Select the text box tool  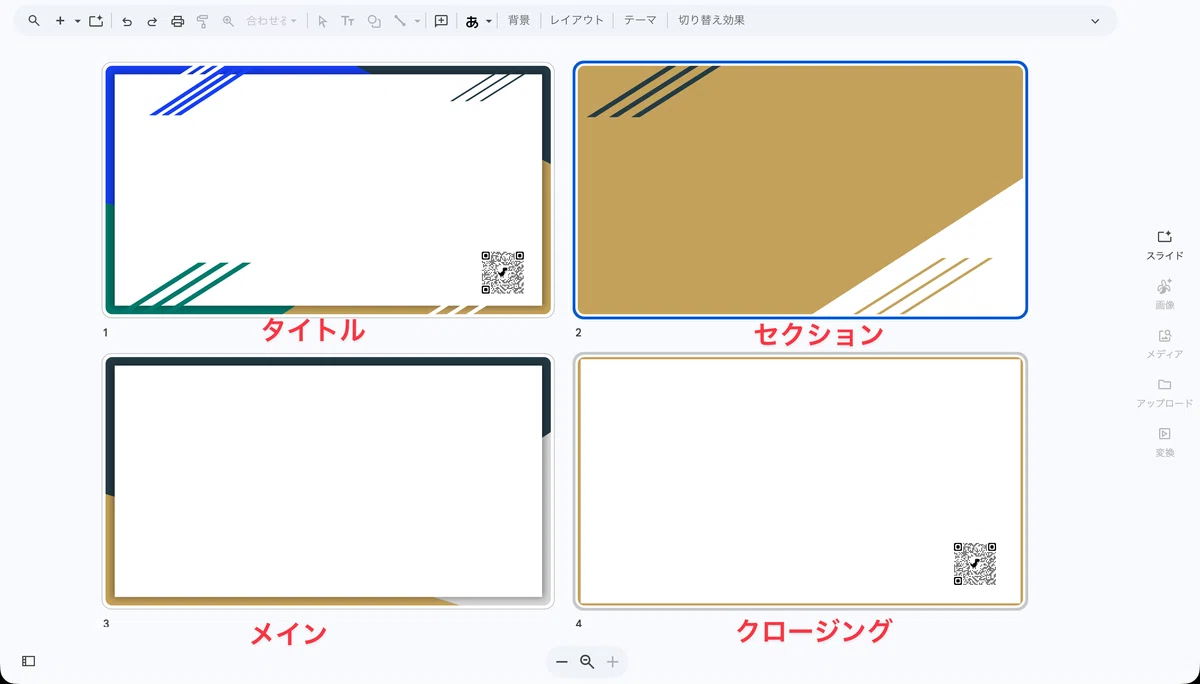point(348,20)
